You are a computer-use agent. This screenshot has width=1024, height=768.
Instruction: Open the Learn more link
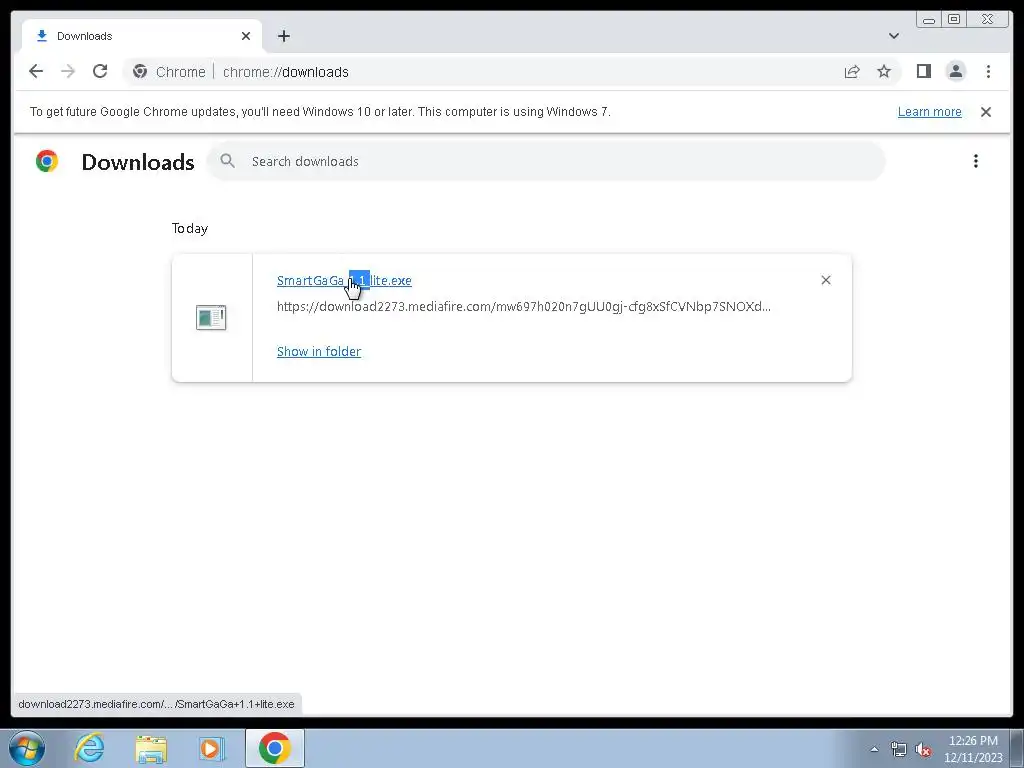[x=929, y=112]
